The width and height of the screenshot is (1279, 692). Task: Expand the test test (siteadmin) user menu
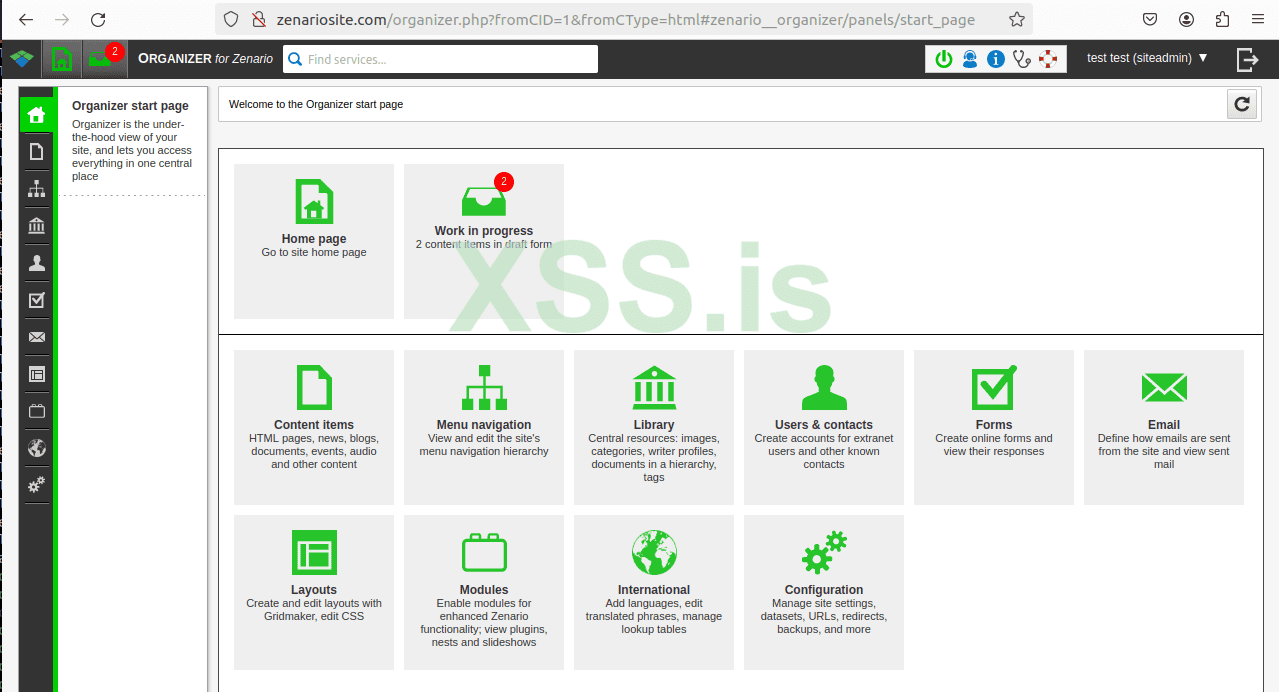[x=1147, y=58]
